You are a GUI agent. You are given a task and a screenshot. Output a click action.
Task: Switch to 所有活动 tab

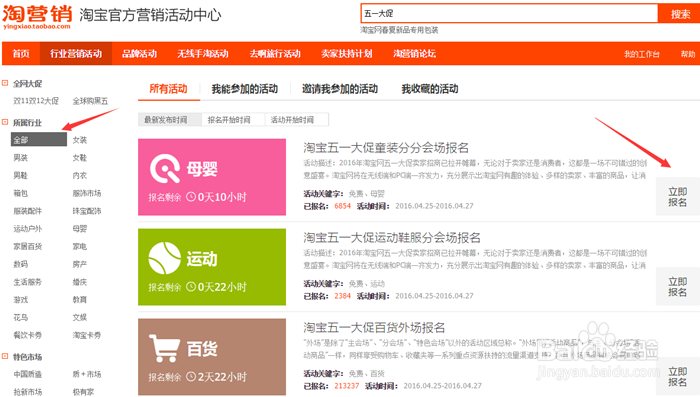168,88
